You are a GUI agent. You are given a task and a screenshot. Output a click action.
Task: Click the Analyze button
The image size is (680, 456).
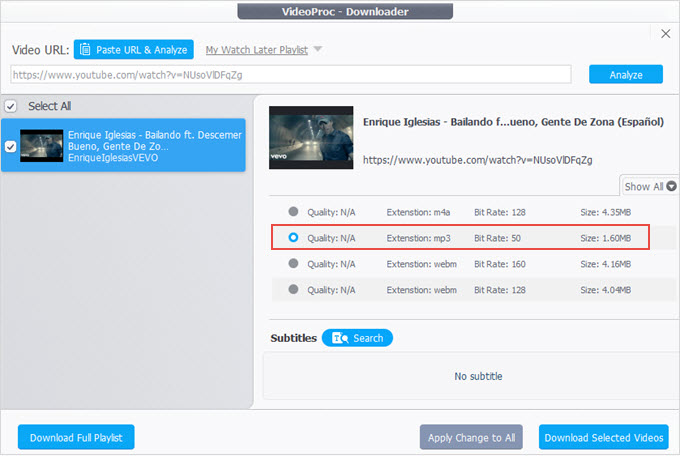coord(626,74)
